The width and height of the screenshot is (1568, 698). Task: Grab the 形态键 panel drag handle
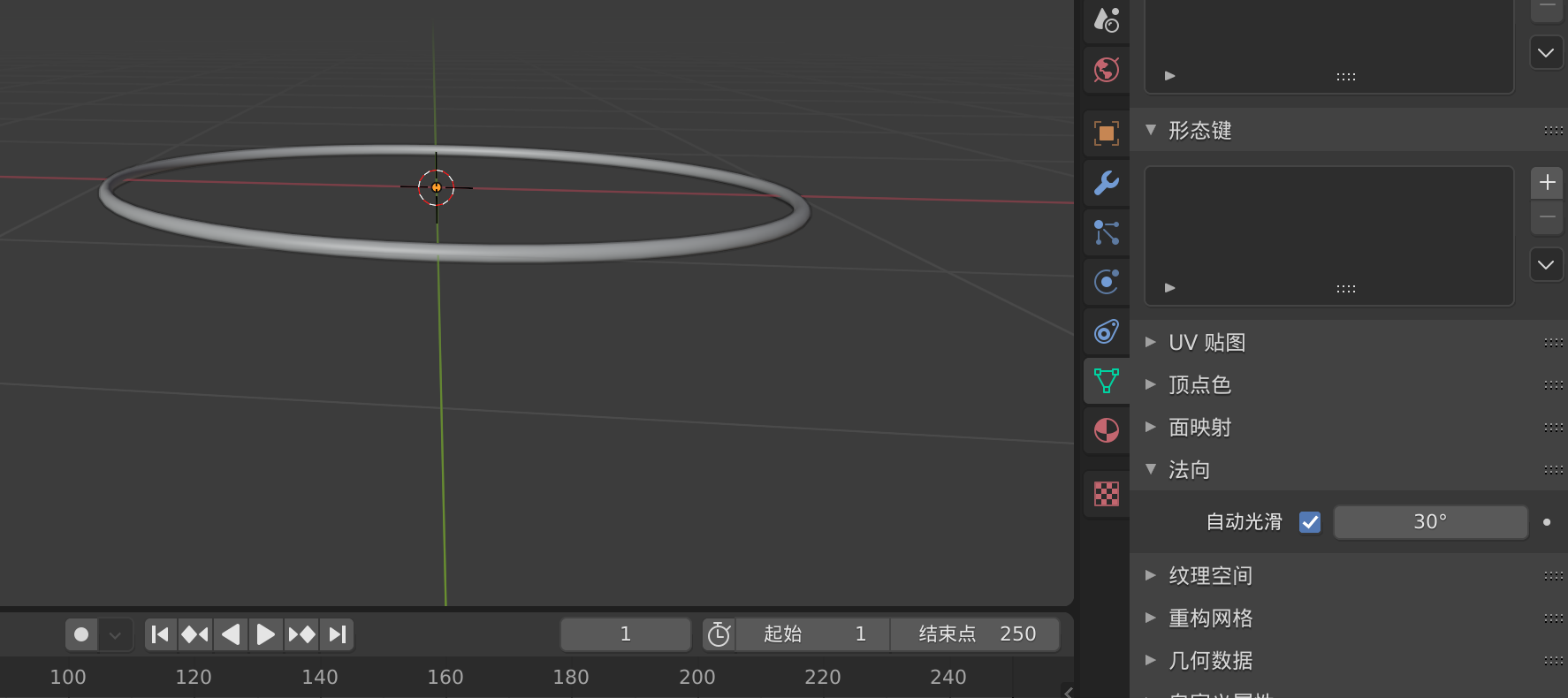pos(1553,131)
